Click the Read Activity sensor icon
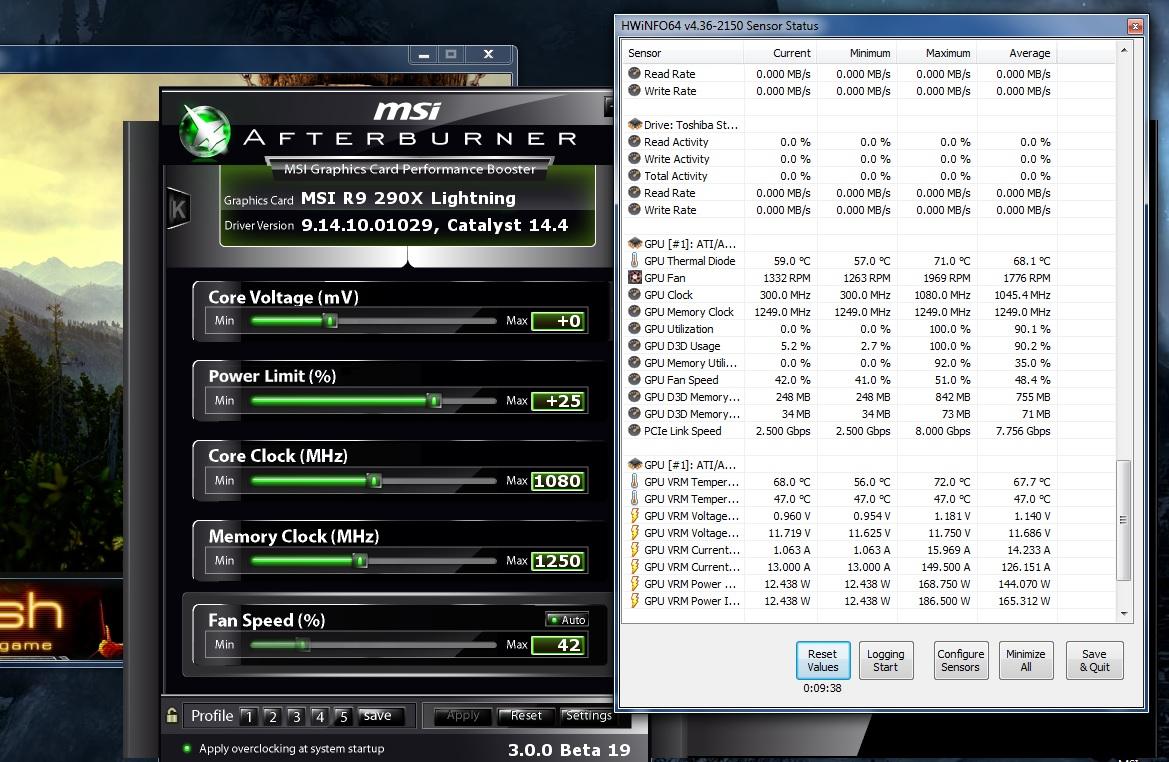This screenshot has width=1169, height=762. click(x=634, y=142)
